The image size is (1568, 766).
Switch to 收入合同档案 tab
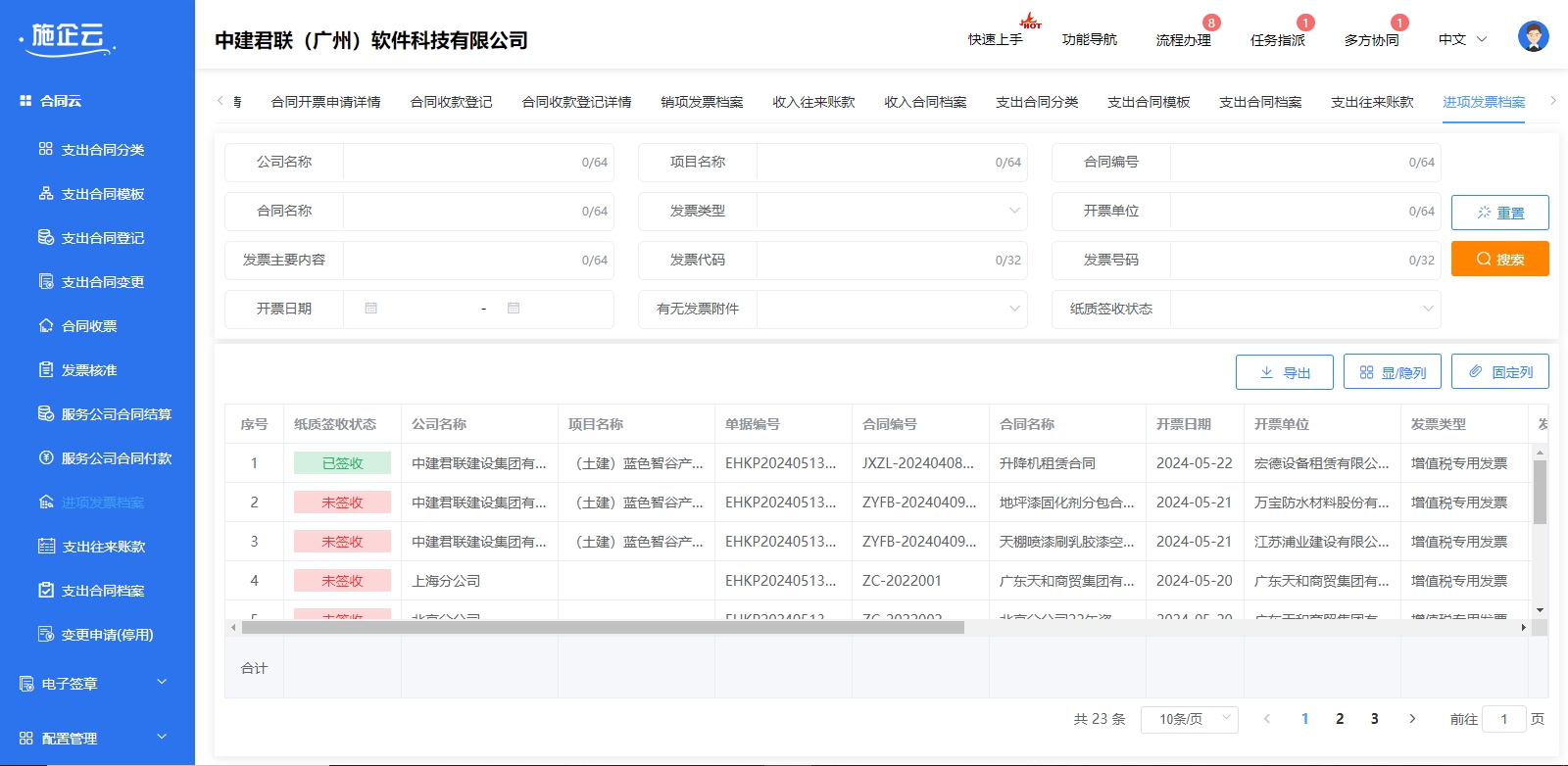point(926,102)
